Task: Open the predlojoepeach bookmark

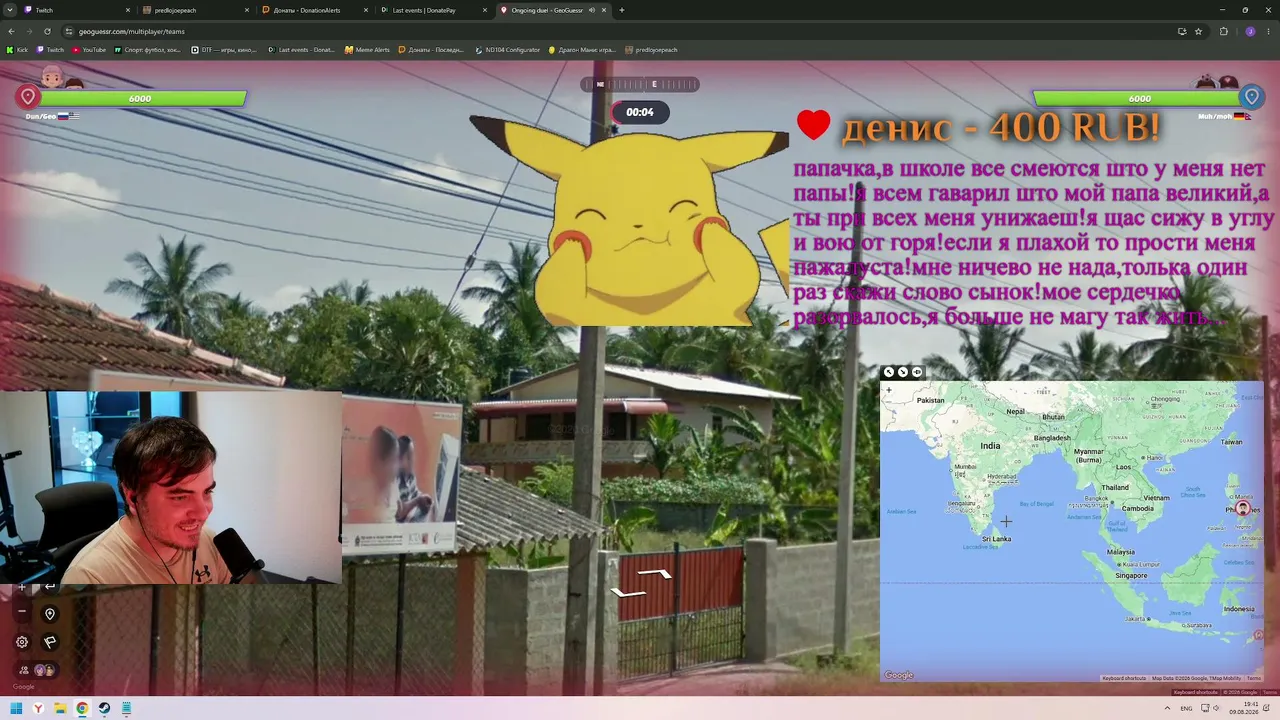Action: pos(650,50)
